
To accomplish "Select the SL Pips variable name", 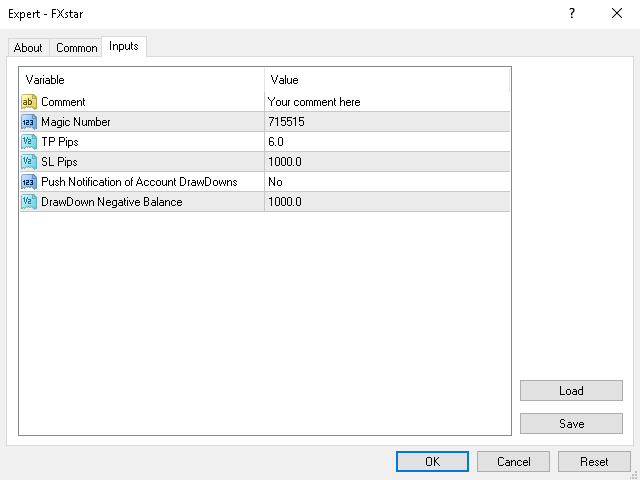I will coord(59,162).
